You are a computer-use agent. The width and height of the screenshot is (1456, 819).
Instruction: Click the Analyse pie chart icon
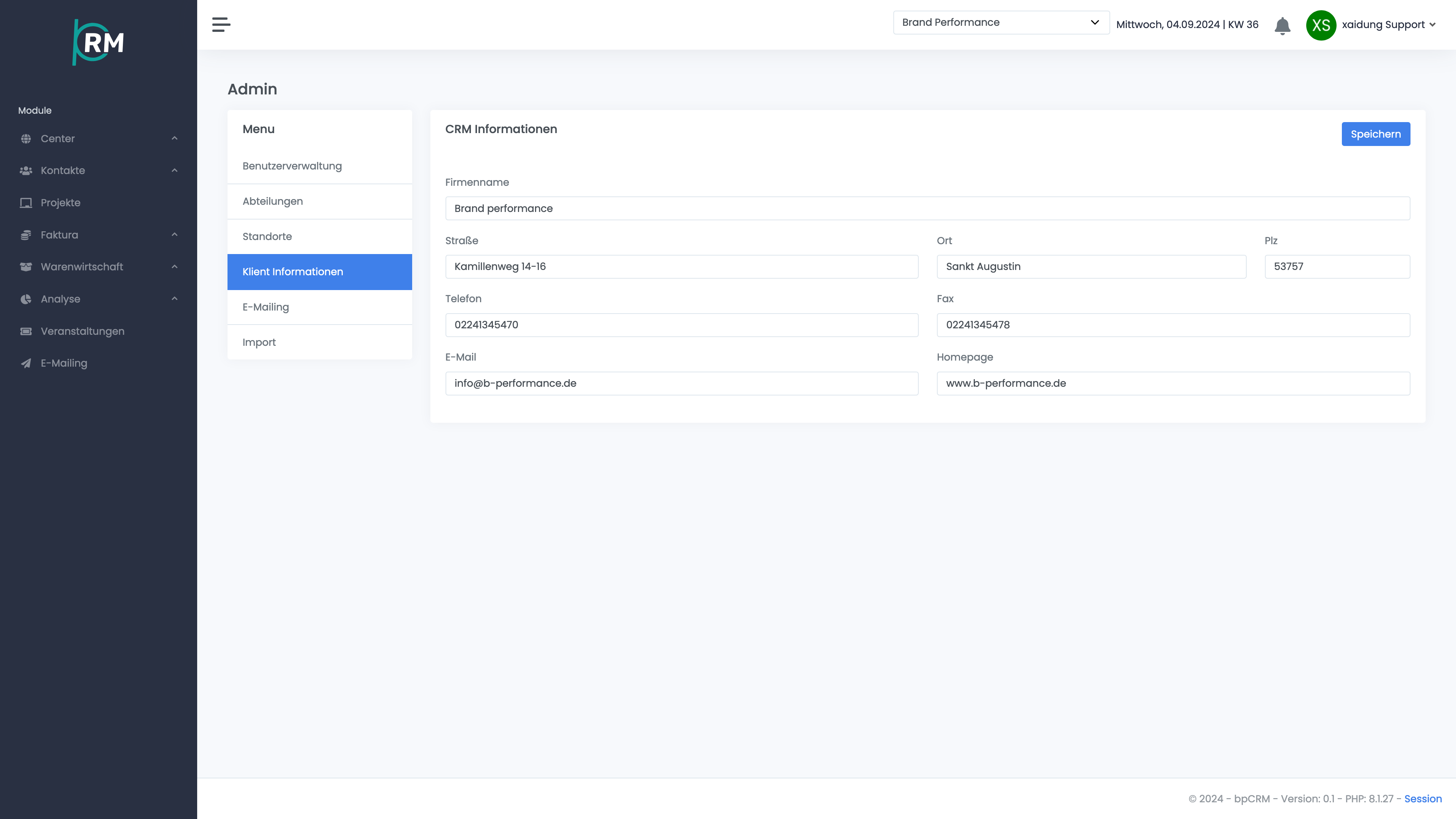(26, 299)
